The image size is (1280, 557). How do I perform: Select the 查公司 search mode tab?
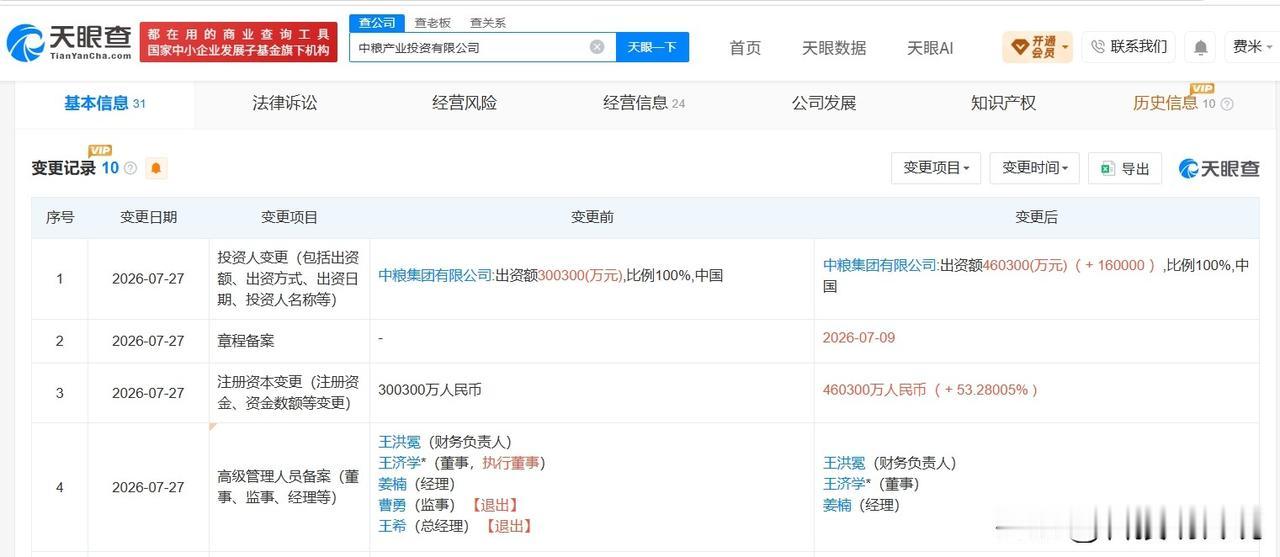click(377, 22)
